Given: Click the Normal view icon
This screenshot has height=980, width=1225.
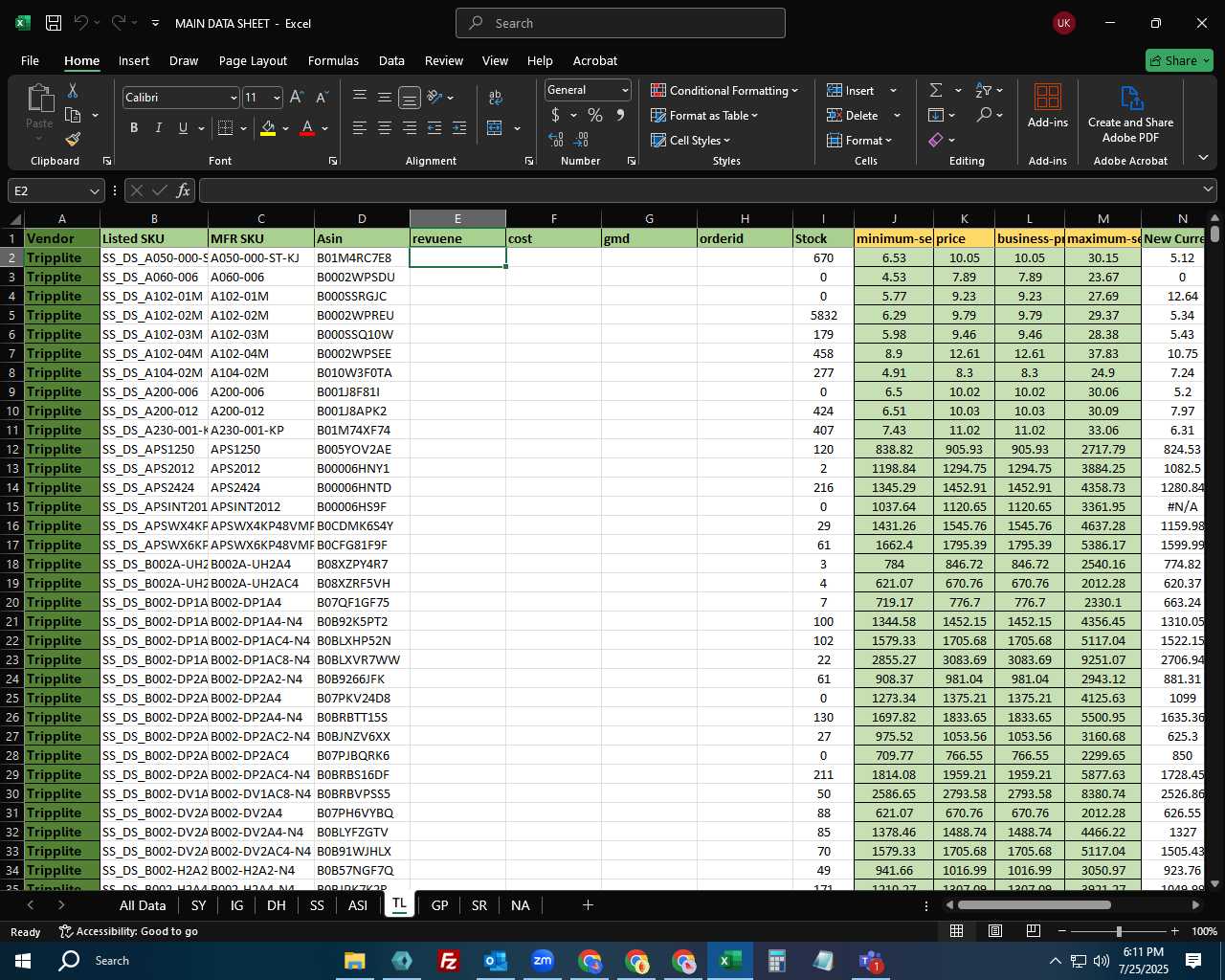Looking at the screenshot, I should (956, 930).
